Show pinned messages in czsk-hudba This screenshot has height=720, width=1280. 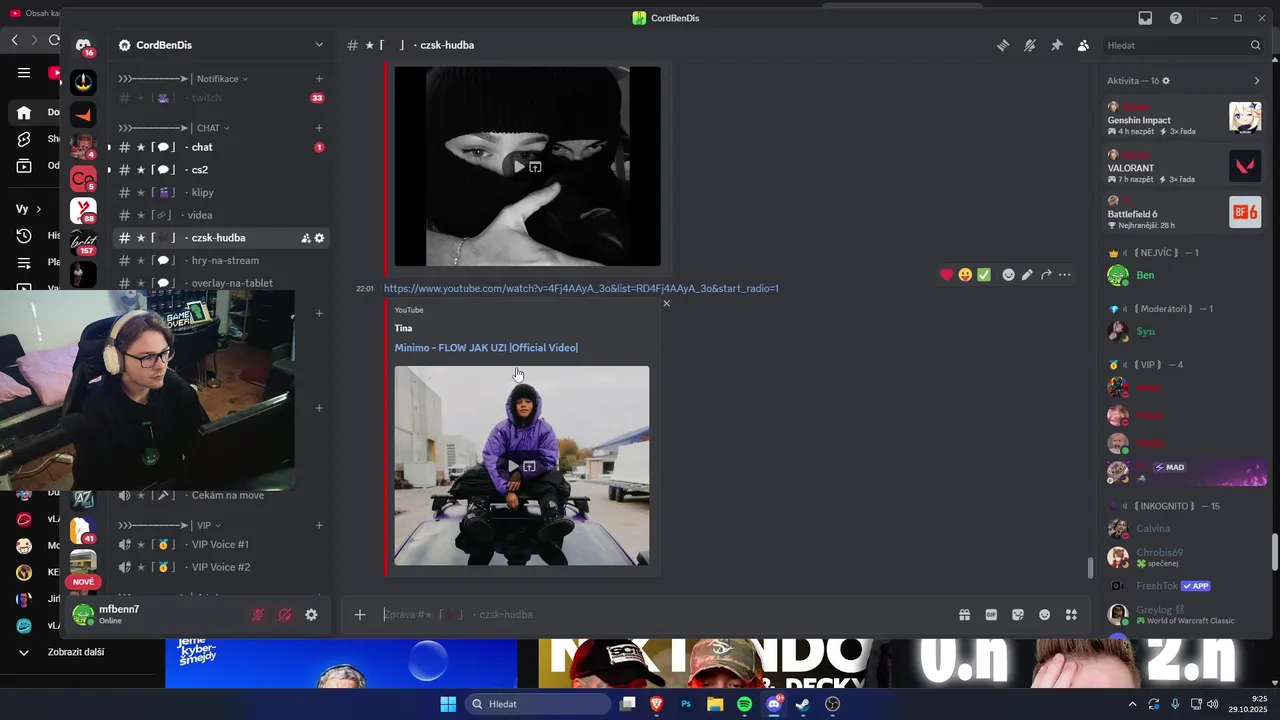1056,45
